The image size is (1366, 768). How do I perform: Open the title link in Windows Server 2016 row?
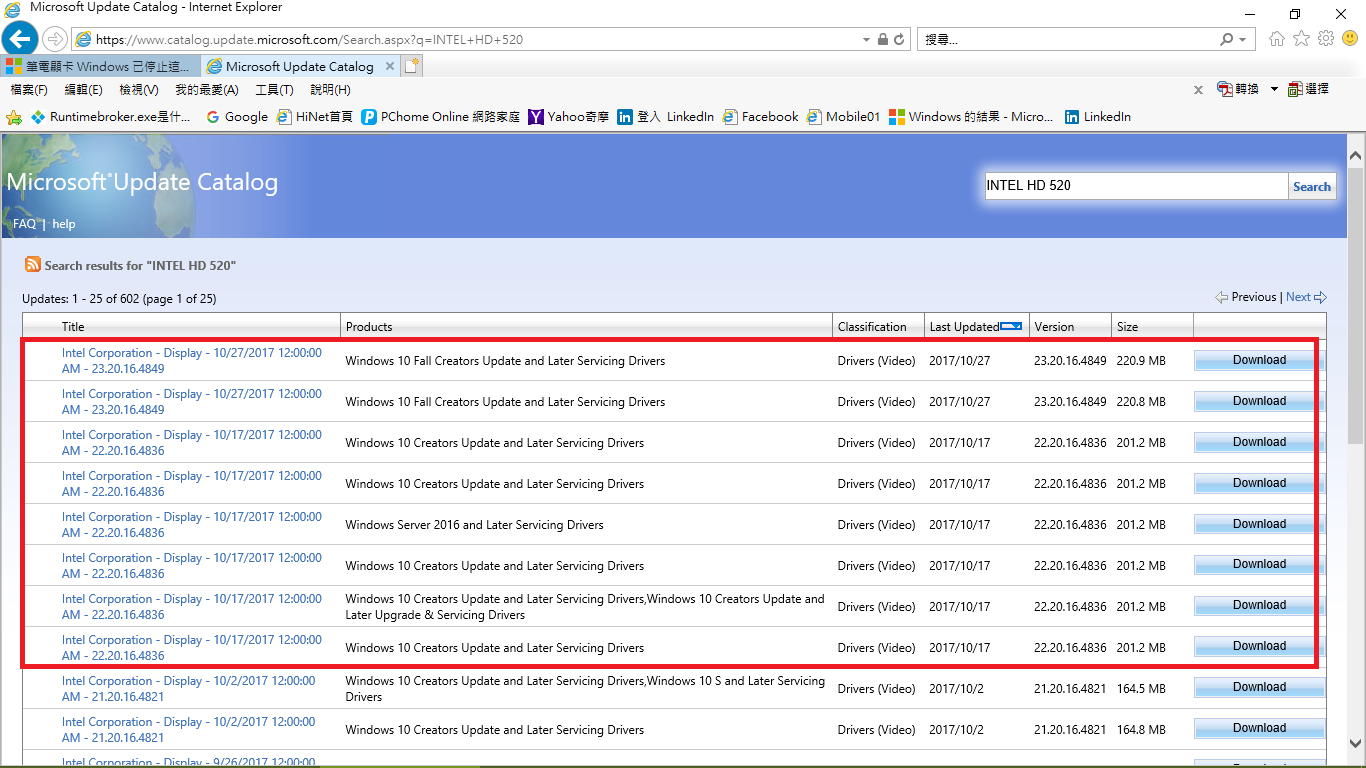[x=192, y=525]
